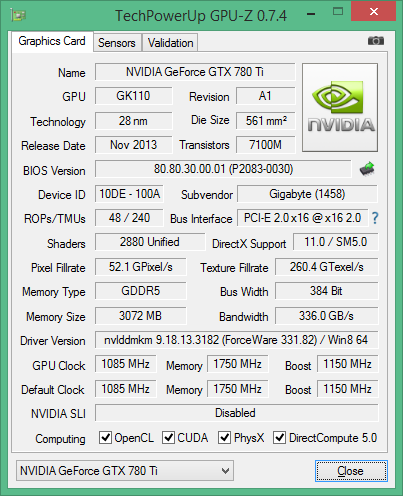This screenshot has height=496, width=403.
Task: Click the "Computing" label
Action: [60, 439]
